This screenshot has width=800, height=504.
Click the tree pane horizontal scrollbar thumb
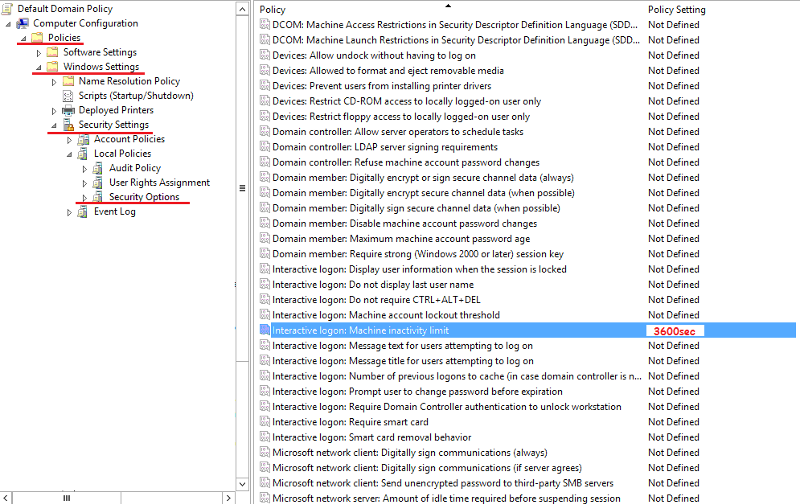66,498
